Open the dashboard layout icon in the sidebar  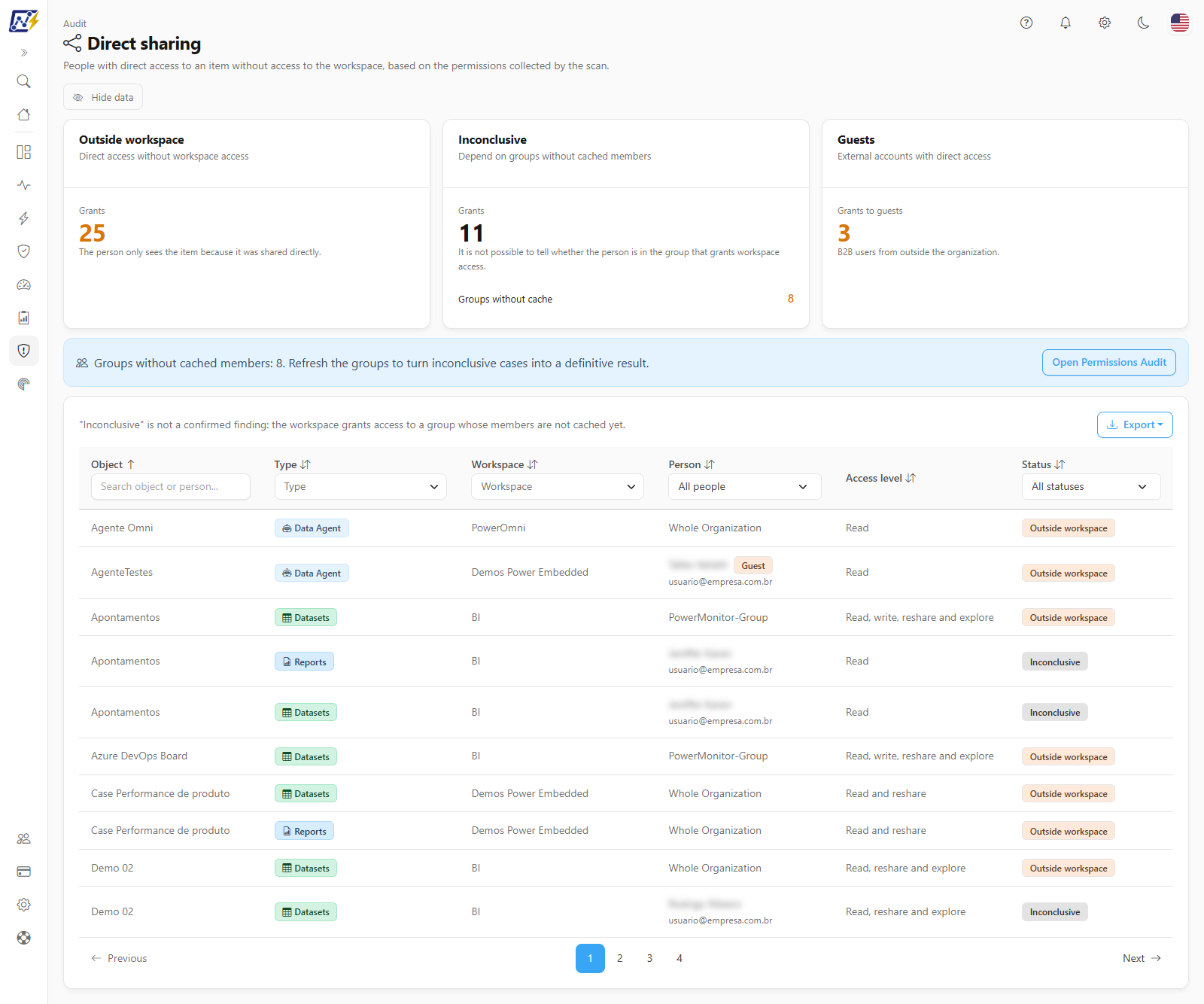pyautogui.click(x=24, y=152)
